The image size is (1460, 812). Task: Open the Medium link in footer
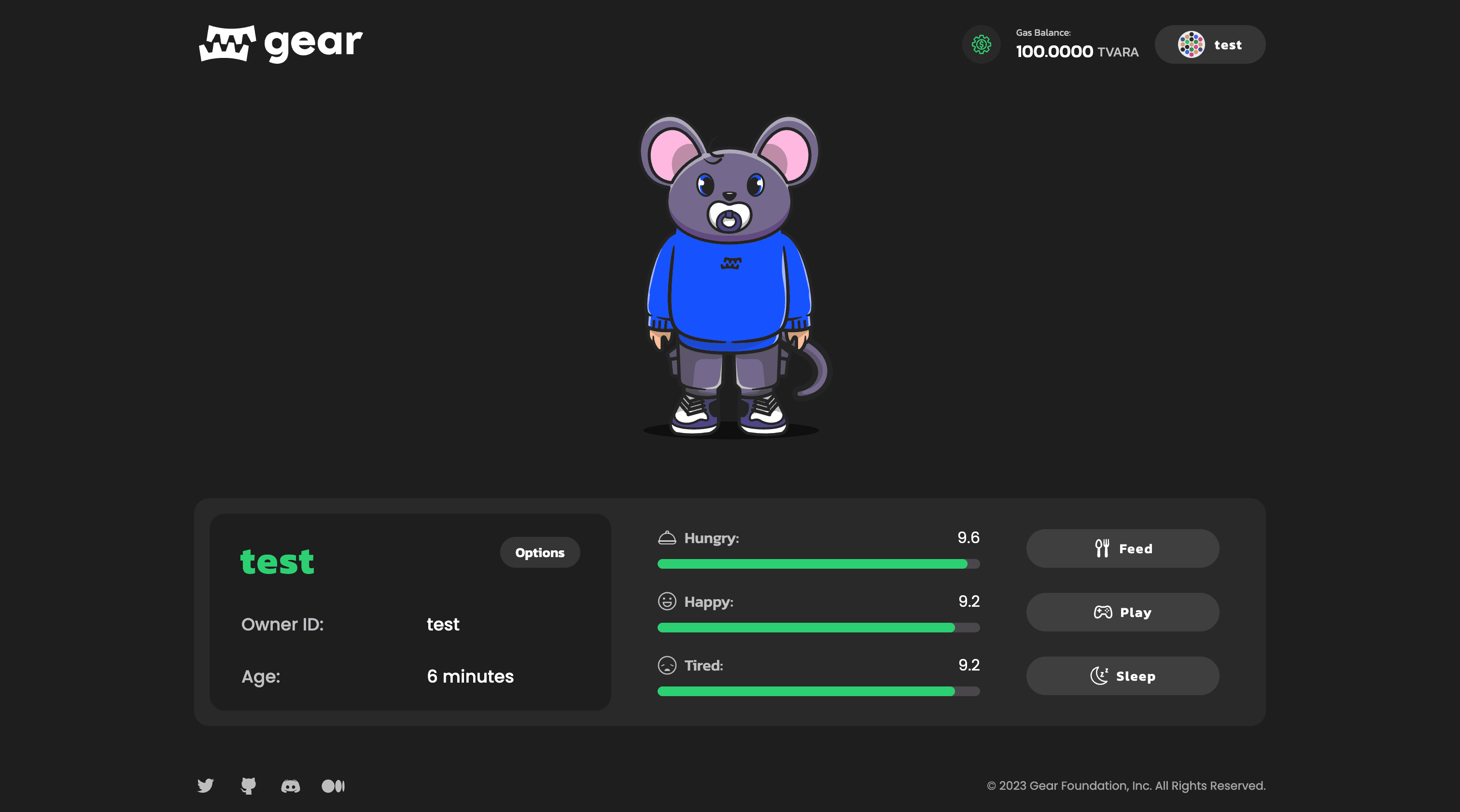tap(333, 786)
